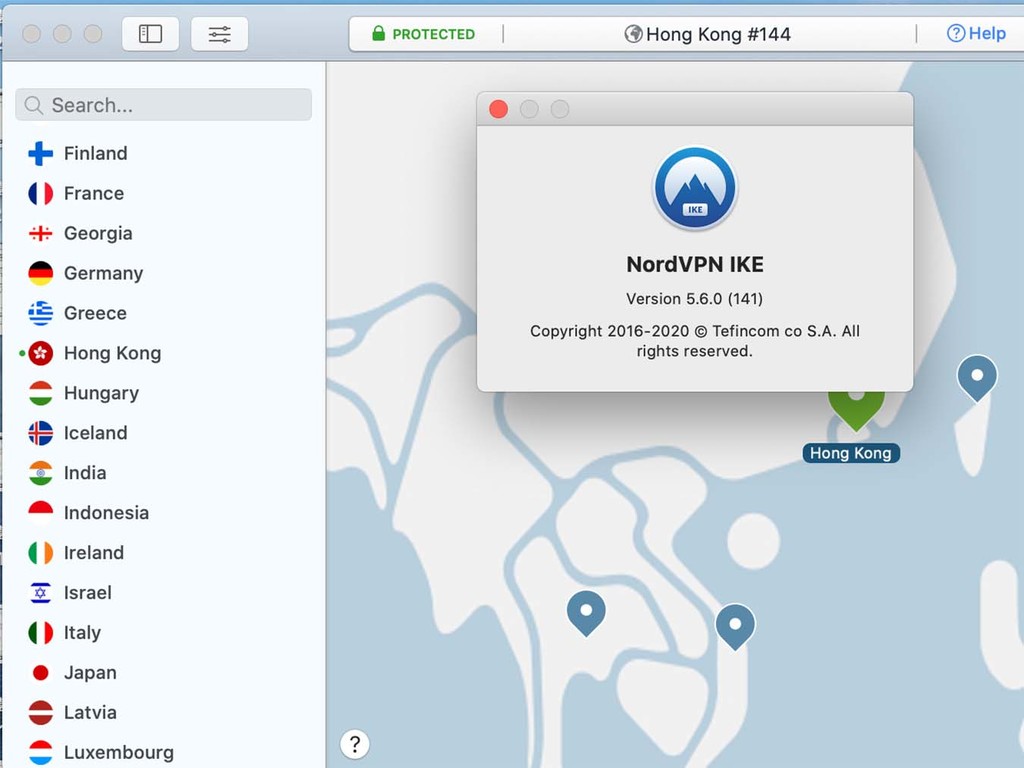Viewport: 1024px width, 768px height.
Task: Expand the India country entry
Action: click(x=85, y=473)
